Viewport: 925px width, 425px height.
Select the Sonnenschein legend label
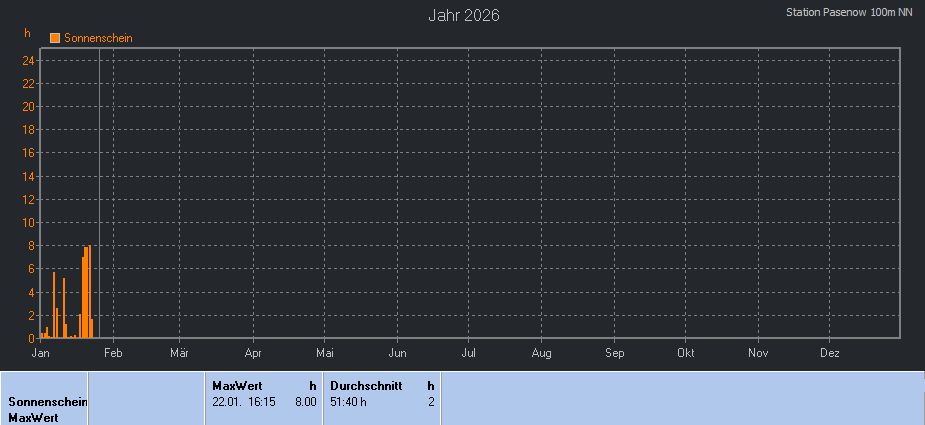coord(98,38)
